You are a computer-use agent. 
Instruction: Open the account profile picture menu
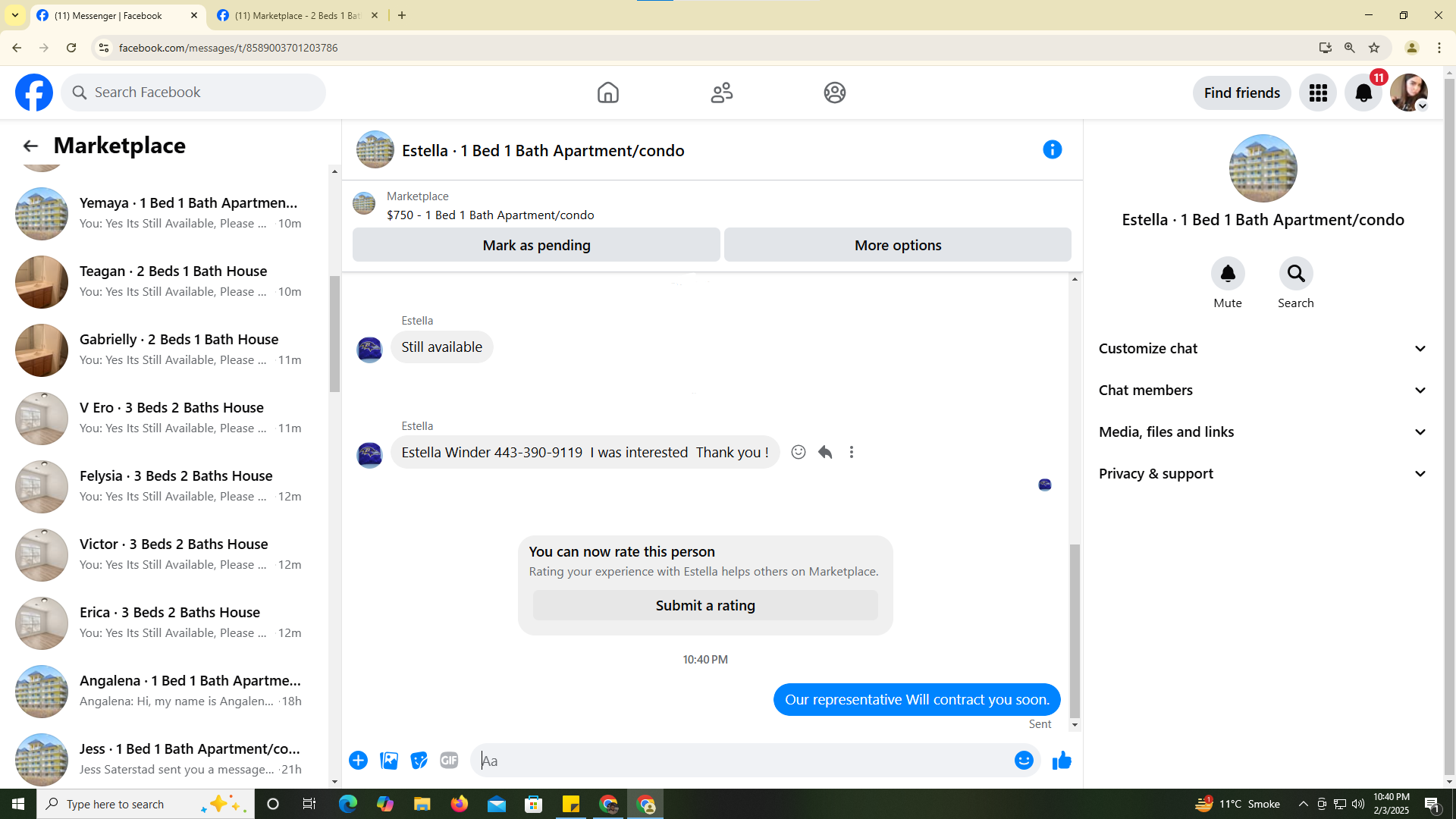point(1409,93)
